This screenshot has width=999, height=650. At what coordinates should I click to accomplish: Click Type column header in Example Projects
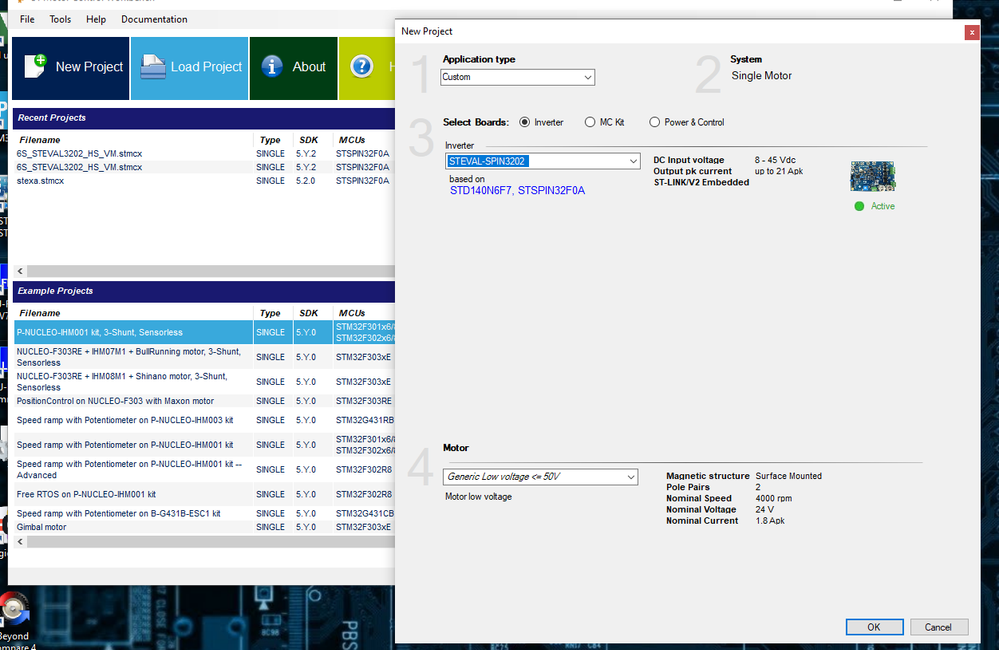pyautogui.click(x=270, y=314)
